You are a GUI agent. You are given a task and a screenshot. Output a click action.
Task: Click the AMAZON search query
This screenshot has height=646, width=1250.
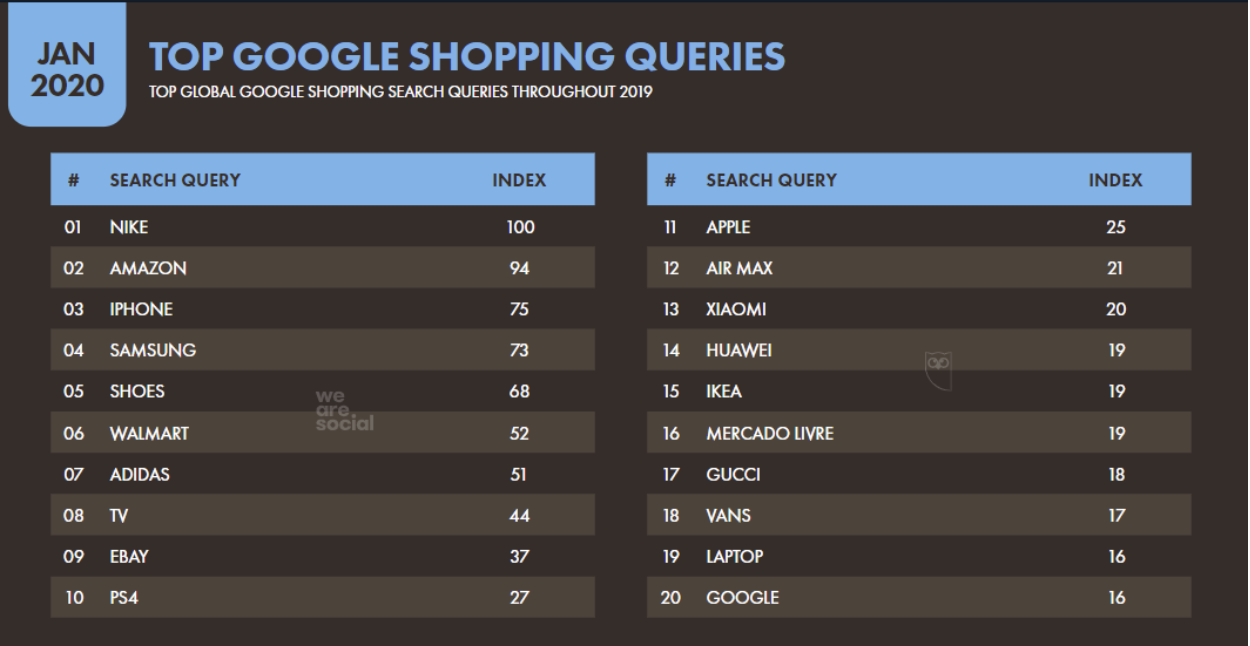point(148,268)
